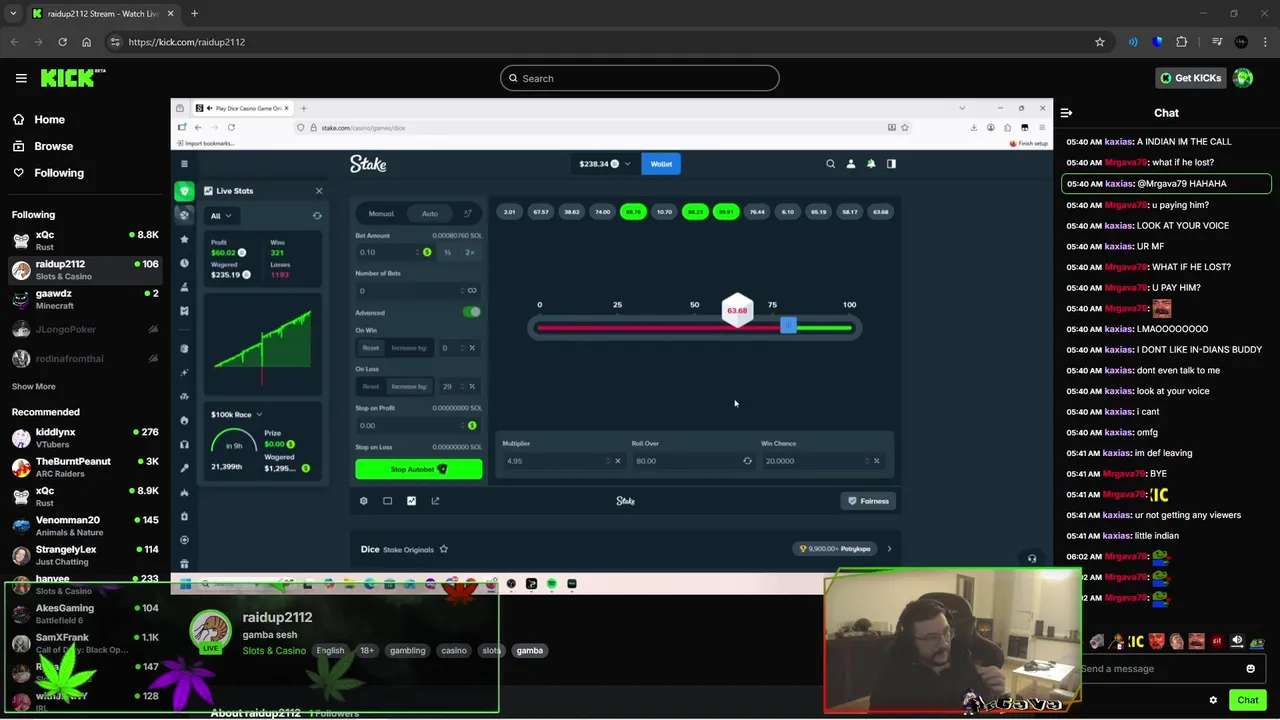This screenshot has width=1280, height=720.
Task: Click the Bet Amount input field
Action: point(394,252)
